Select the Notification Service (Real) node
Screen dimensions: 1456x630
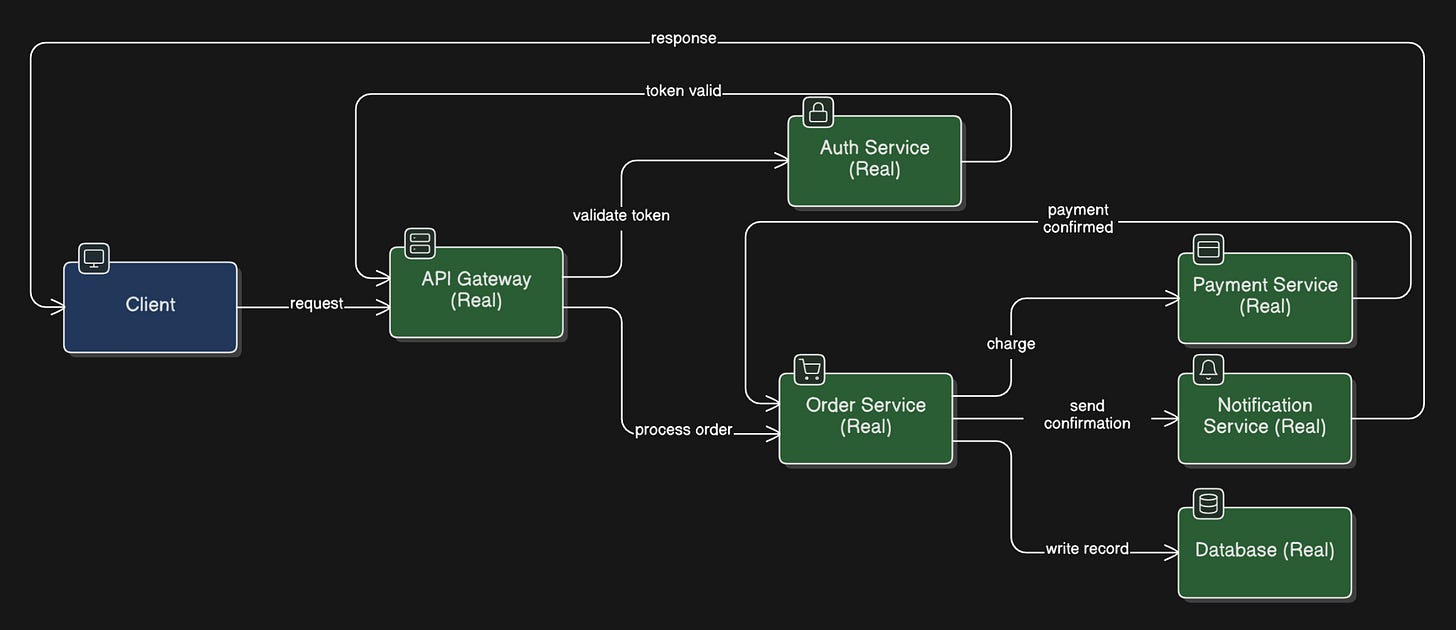[1265, 418]
